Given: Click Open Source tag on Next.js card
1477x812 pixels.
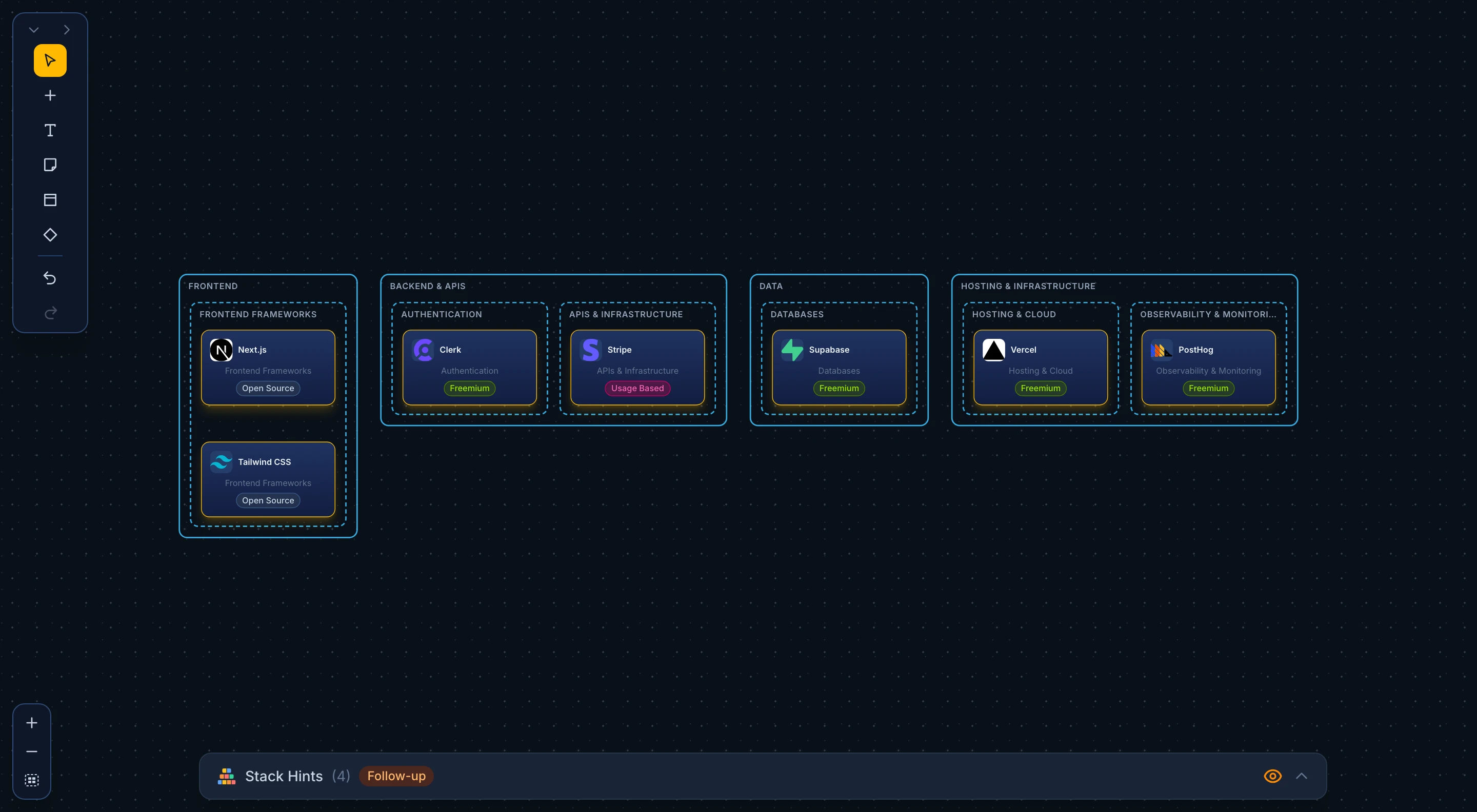Looking at the screenshot, I should click(x=268, y=388).
